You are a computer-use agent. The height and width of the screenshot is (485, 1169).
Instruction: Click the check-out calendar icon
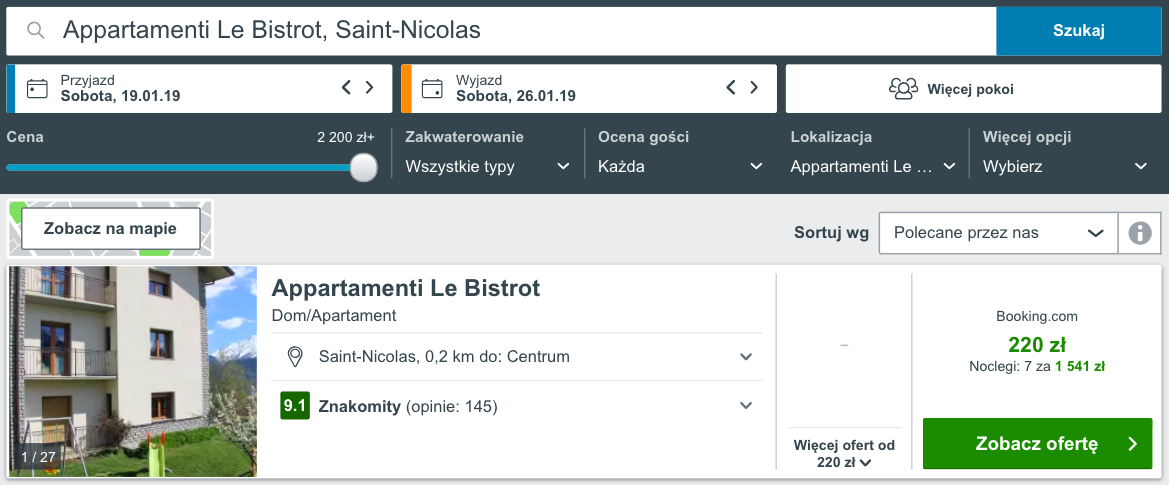(432, 89)
